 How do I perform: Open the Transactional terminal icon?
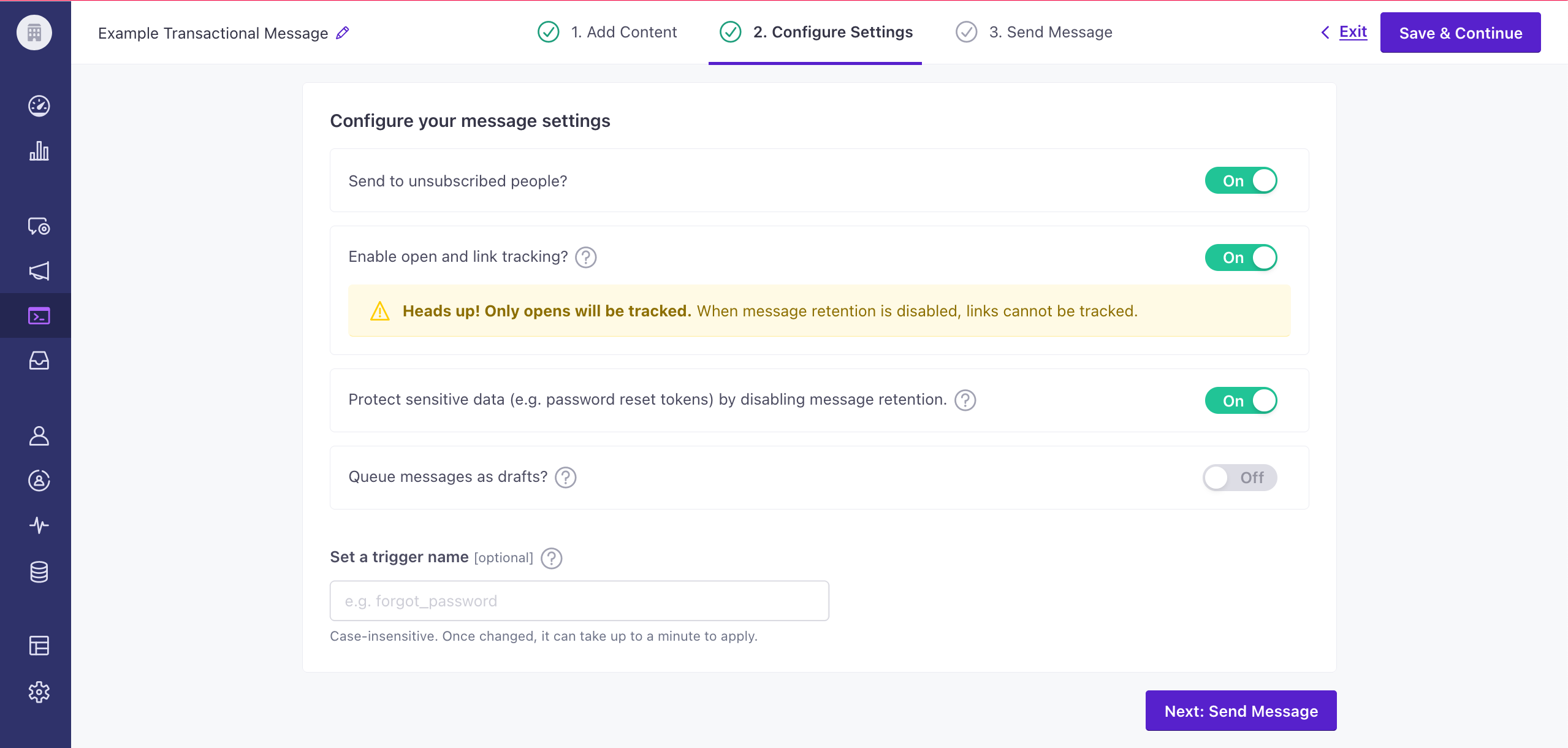pyautogui.click(x=39, y=316)
